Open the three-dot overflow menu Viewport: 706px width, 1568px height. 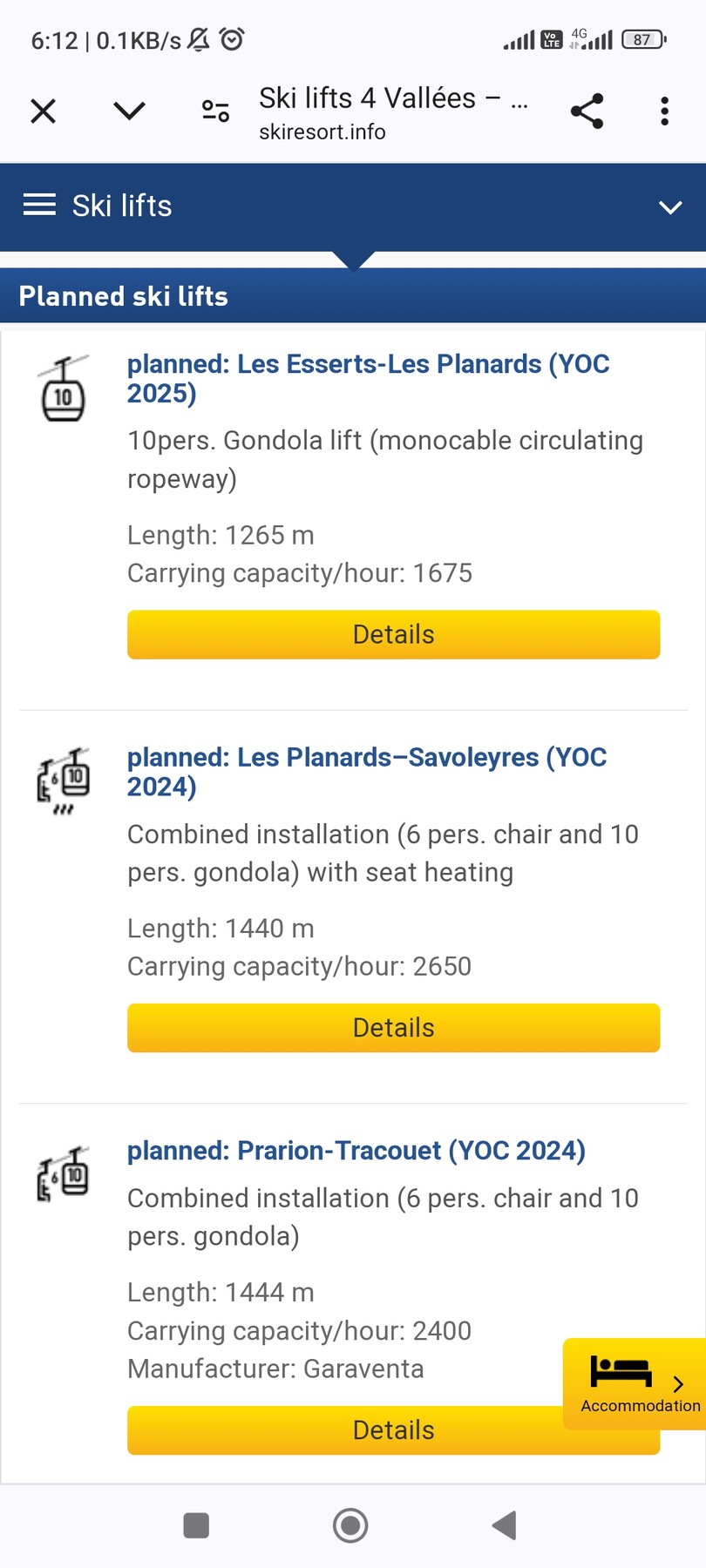pyautogui.click(x=665, y=112)
